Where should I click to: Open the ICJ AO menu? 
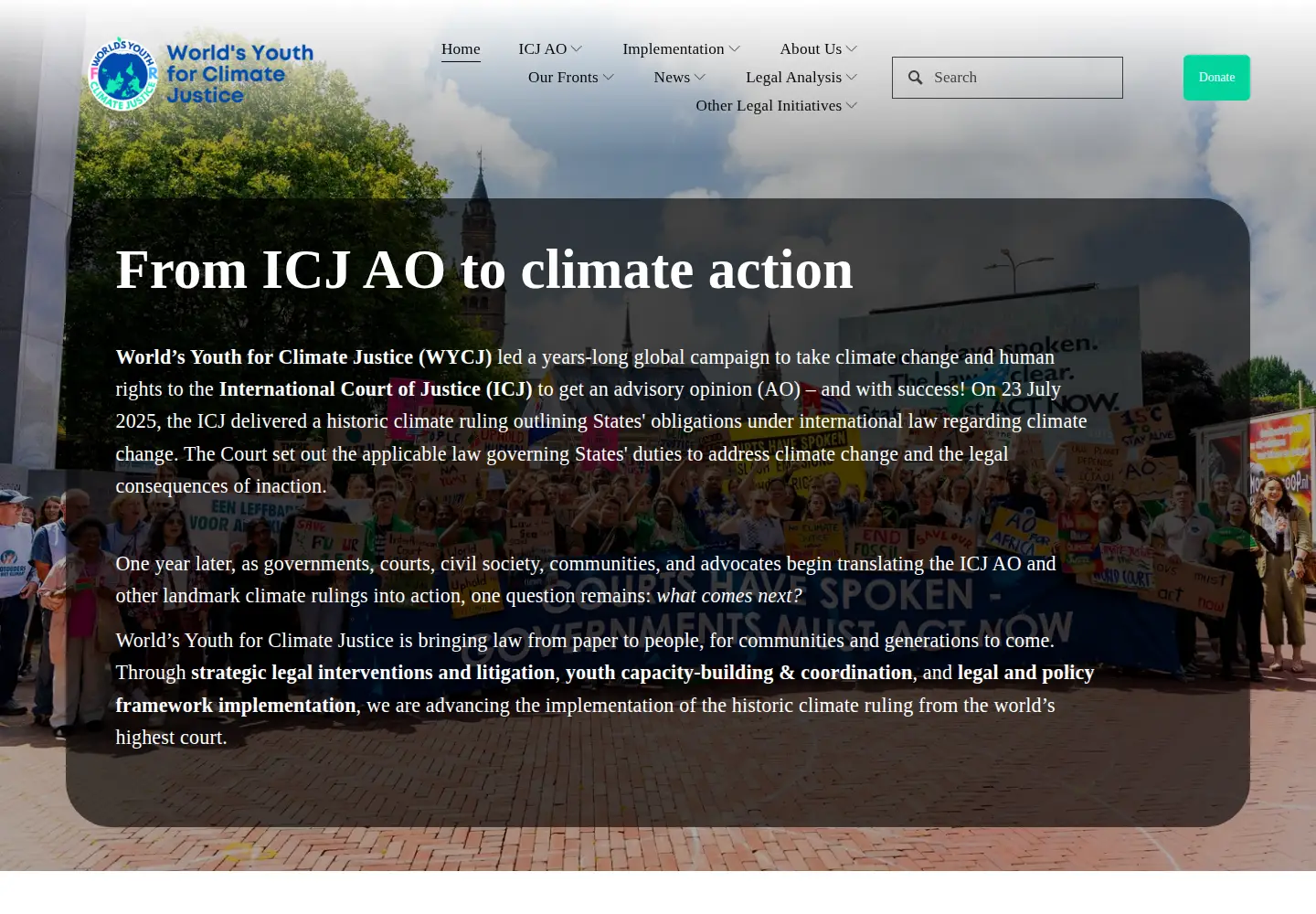click(543, 49)
